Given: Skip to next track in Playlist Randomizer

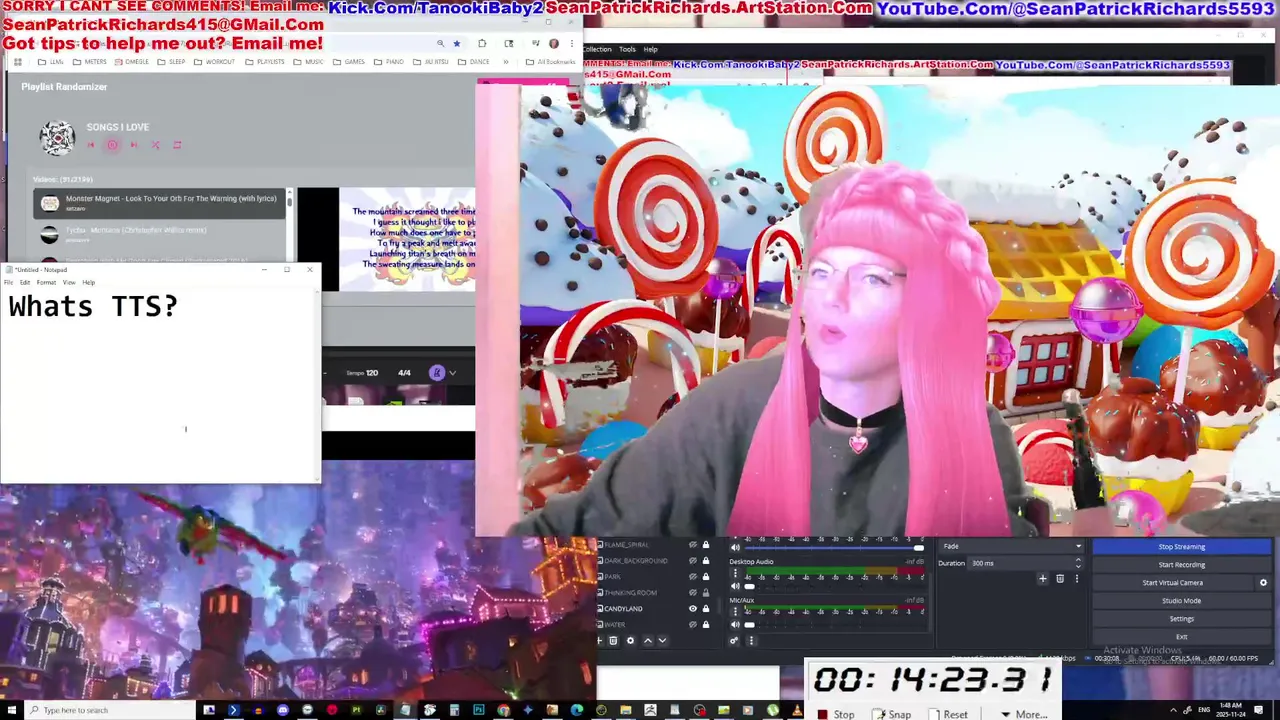Looking at the screenshot, I should (x=134, y=145).
